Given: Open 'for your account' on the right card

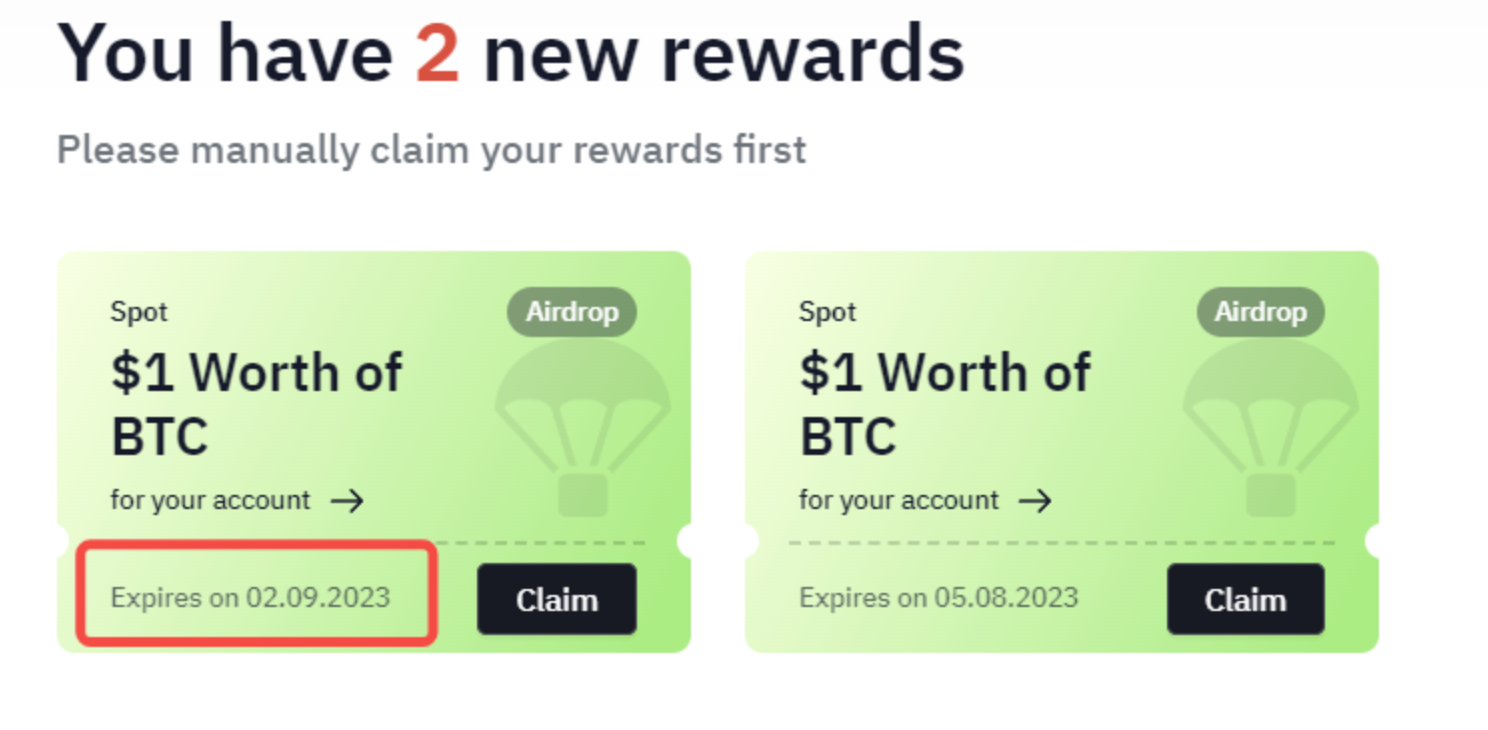Looking at the screenshot, I should tap(897, 500).
